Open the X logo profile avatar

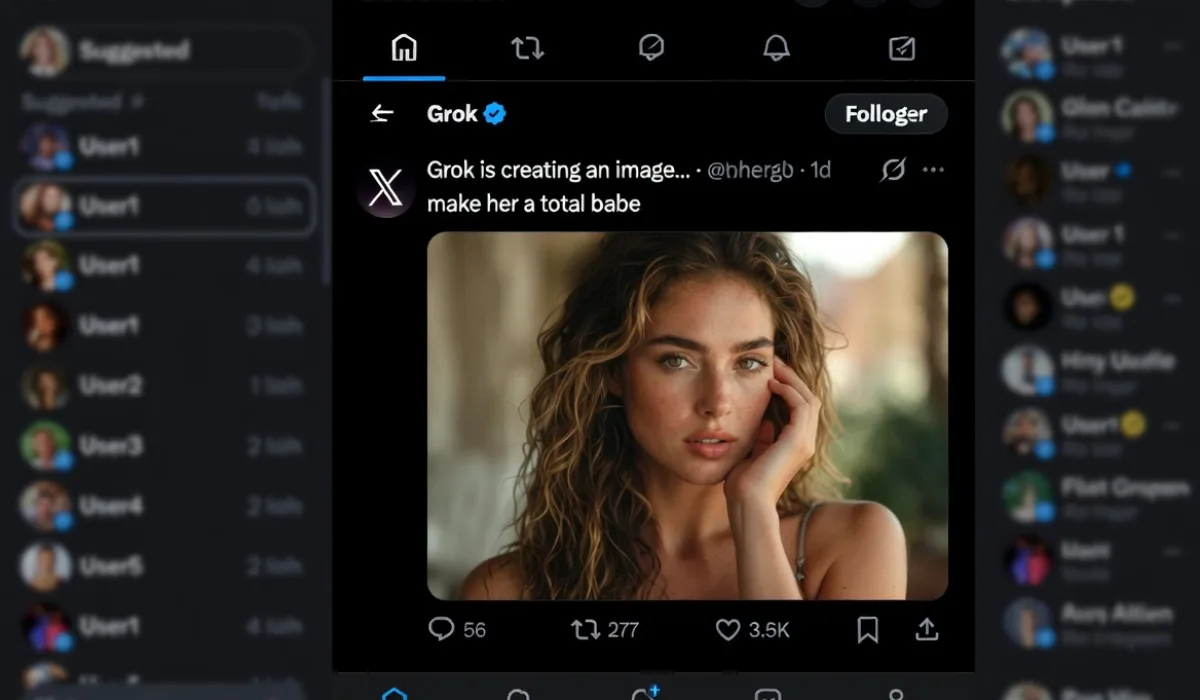(385, 187)
